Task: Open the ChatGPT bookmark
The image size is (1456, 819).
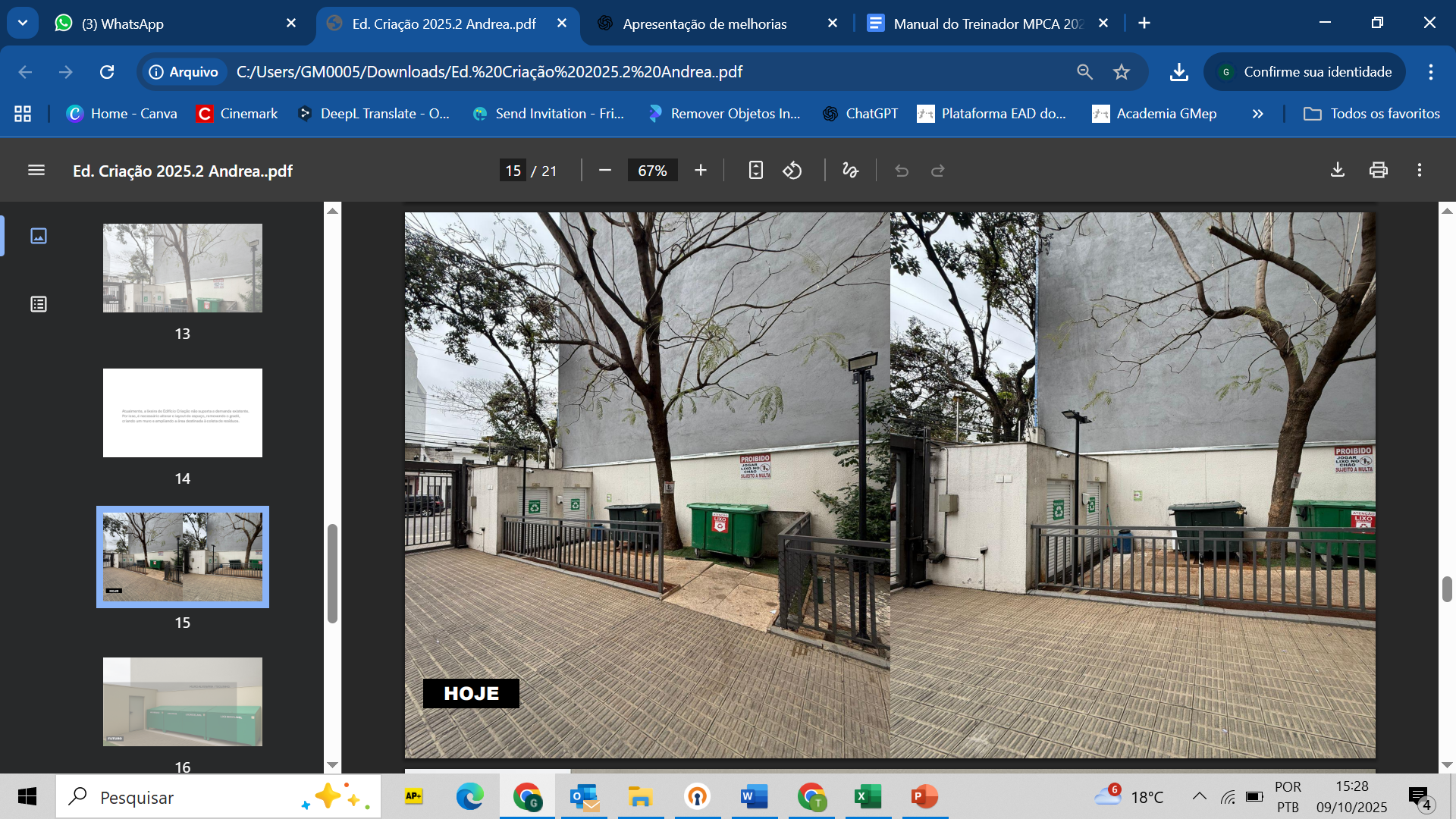Action: pos(861,114)
